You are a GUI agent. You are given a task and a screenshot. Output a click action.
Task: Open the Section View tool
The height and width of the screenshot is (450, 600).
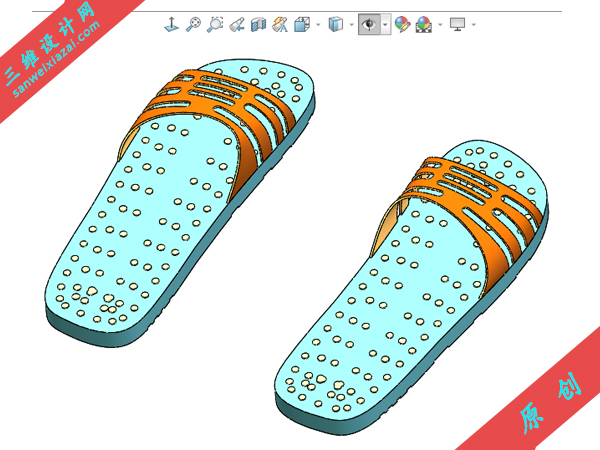[x=258, y=24]
